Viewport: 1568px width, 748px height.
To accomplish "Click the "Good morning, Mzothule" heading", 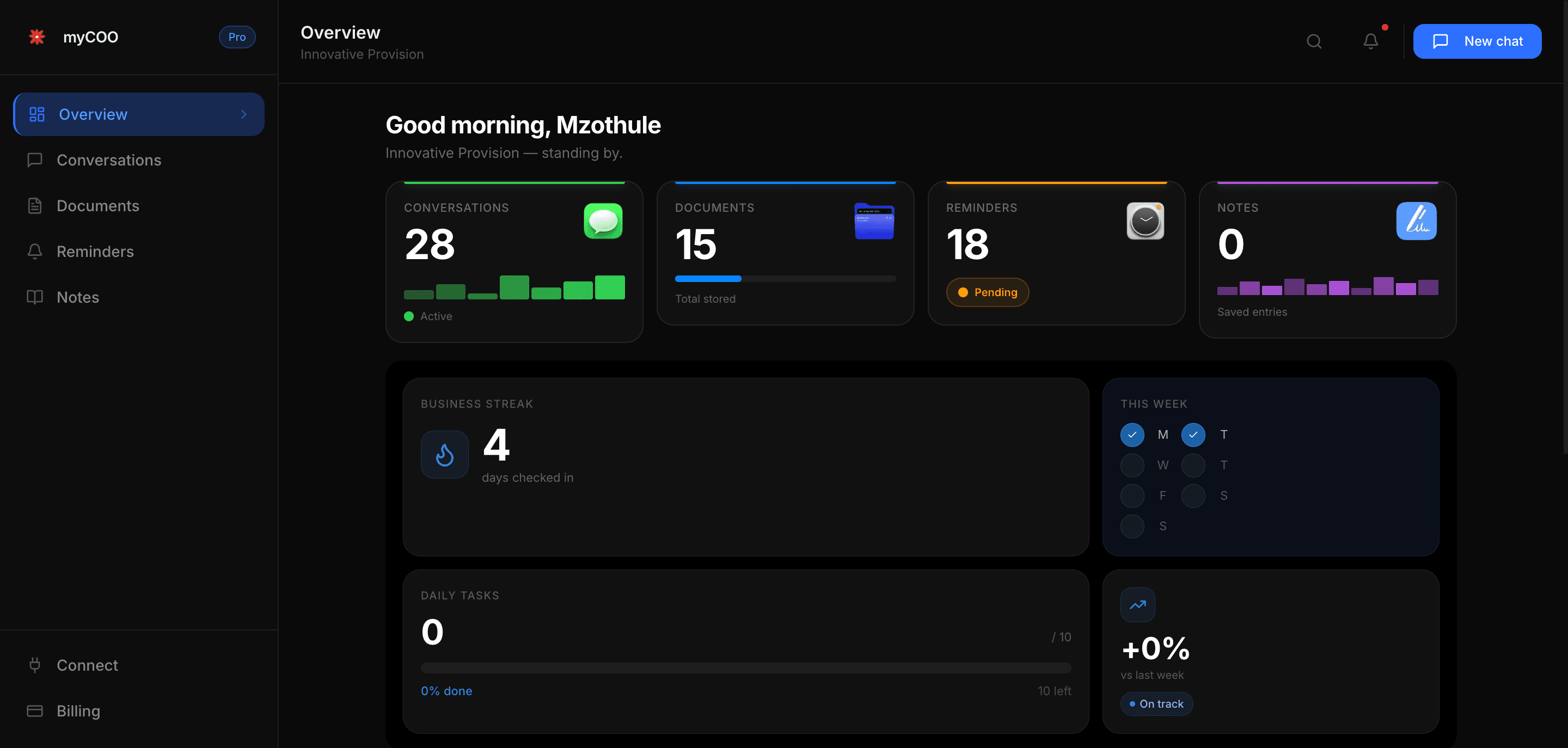I will (523, 125).
